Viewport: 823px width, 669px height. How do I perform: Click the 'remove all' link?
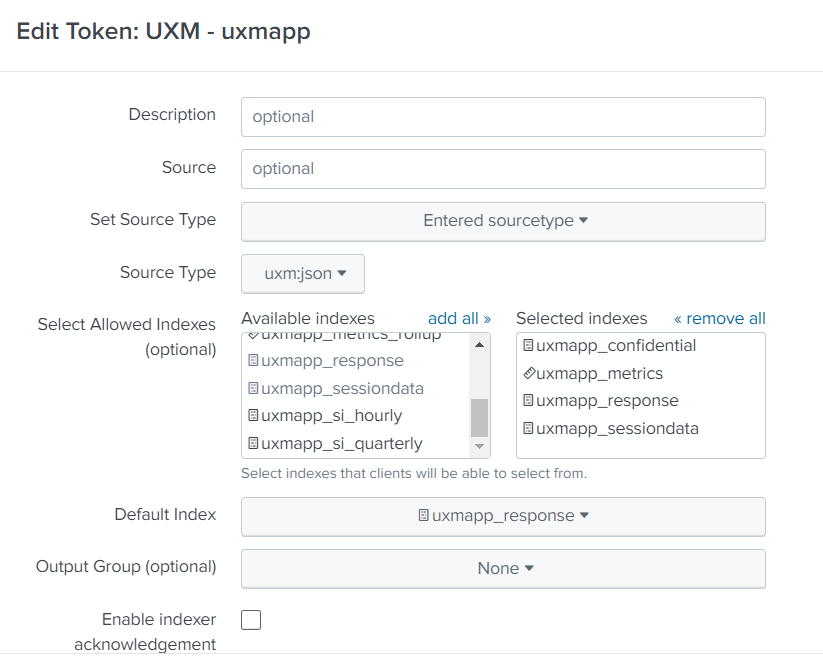point(720,319)
